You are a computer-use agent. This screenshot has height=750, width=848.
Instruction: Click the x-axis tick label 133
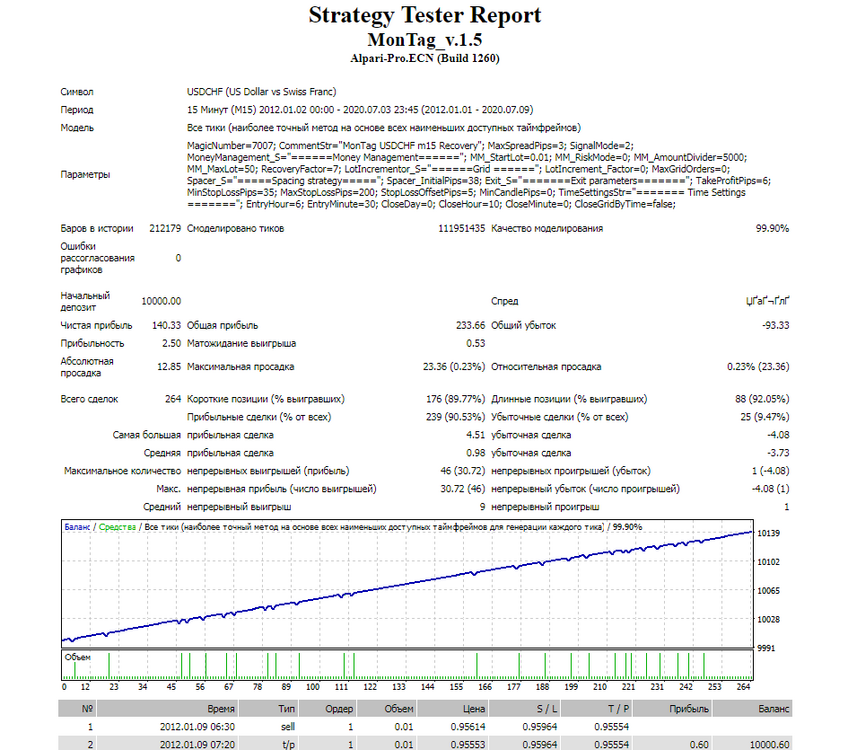click(399, 687)
